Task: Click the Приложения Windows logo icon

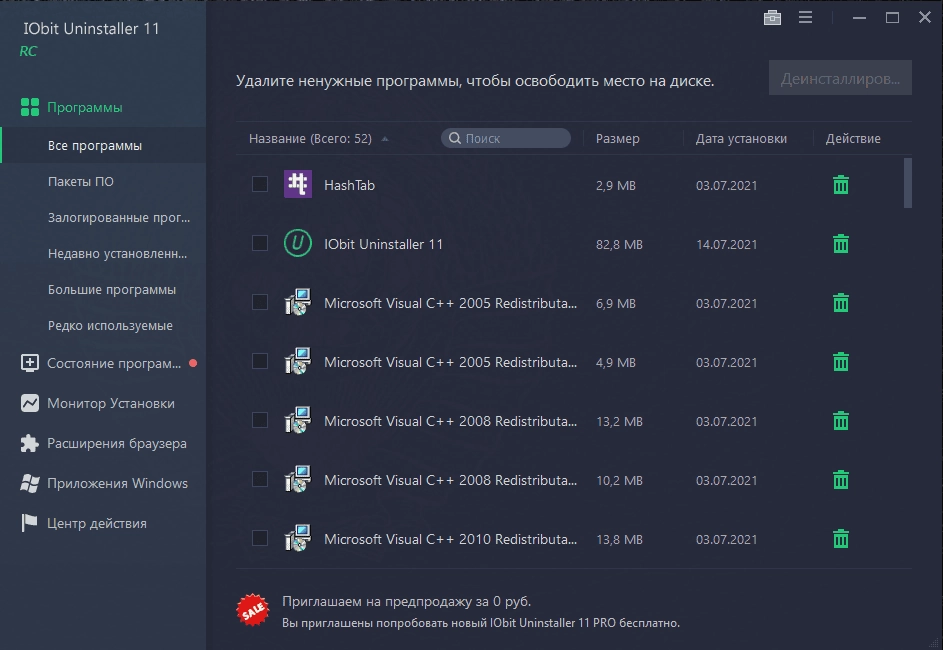Action: click(x=29, y=483)
